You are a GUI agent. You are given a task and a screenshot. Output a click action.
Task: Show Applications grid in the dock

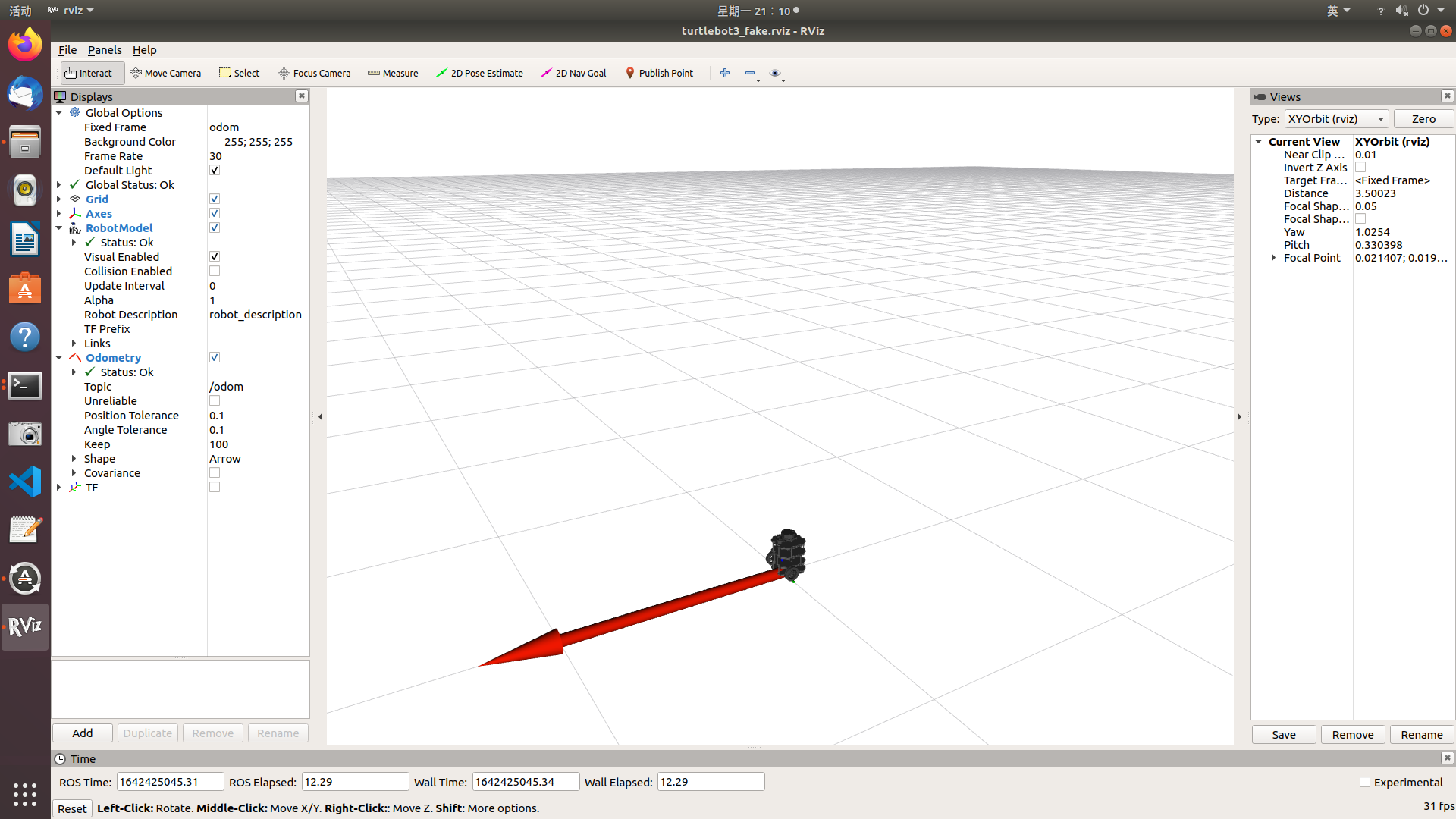tap(25, 794)
